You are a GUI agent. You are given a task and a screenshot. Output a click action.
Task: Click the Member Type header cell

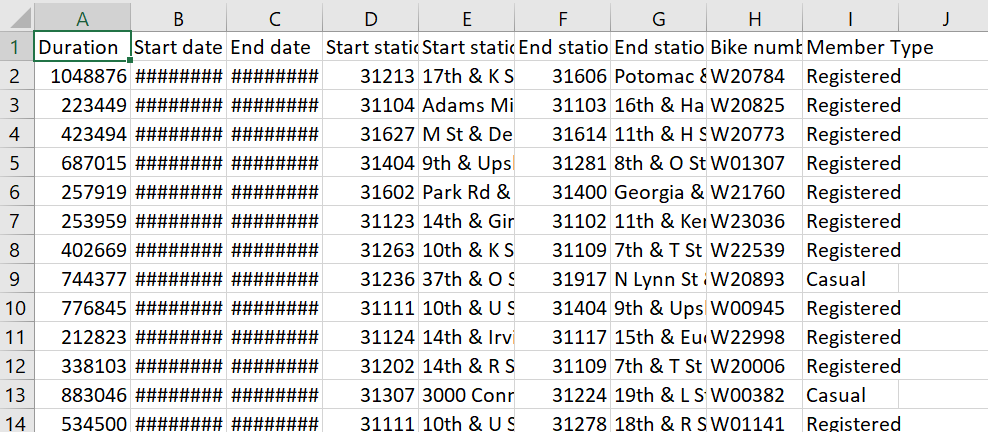click(x=851, y=47)
